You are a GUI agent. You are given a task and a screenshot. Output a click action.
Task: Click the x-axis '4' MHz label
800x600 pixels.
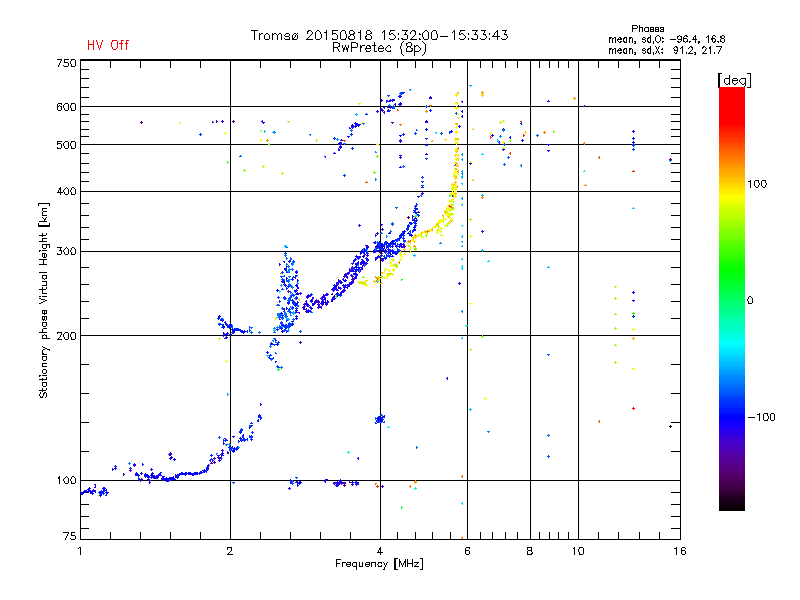tap(380, 551)
